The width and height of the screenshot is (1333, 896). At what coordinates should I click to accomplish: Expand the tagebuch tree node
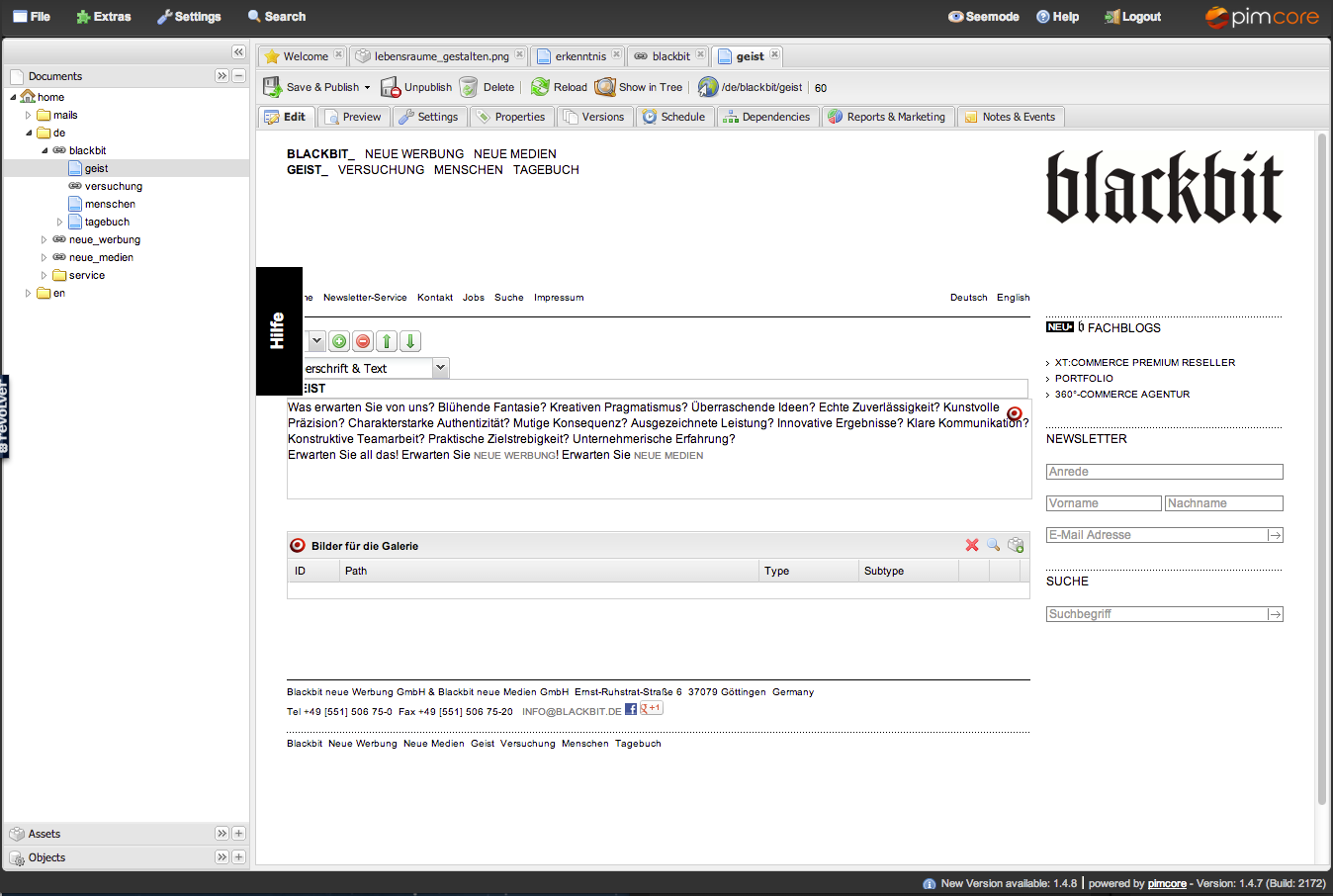click(x=58, y=222)
